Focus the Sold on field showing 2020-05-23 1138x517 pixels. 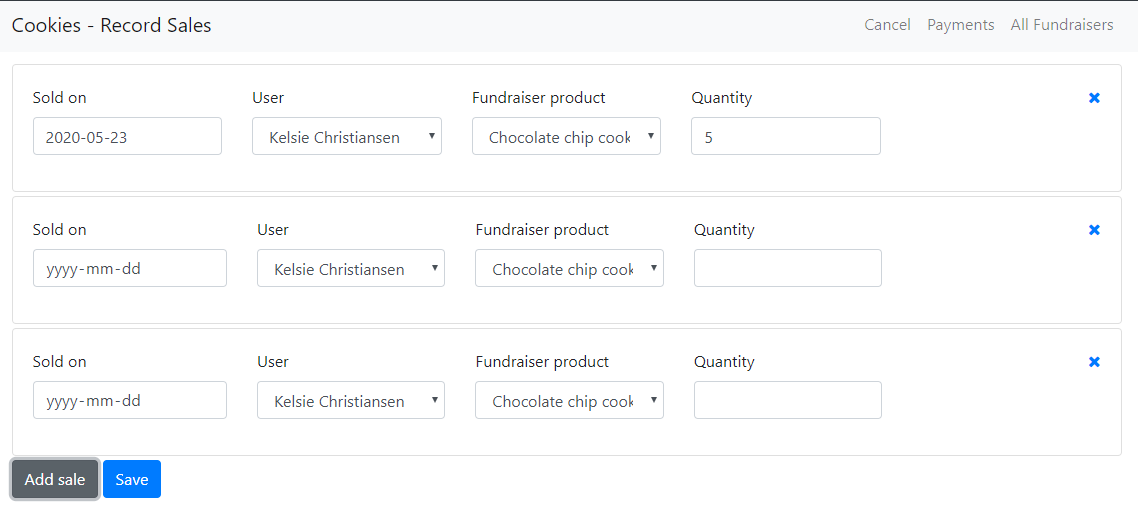pos(127,137)
